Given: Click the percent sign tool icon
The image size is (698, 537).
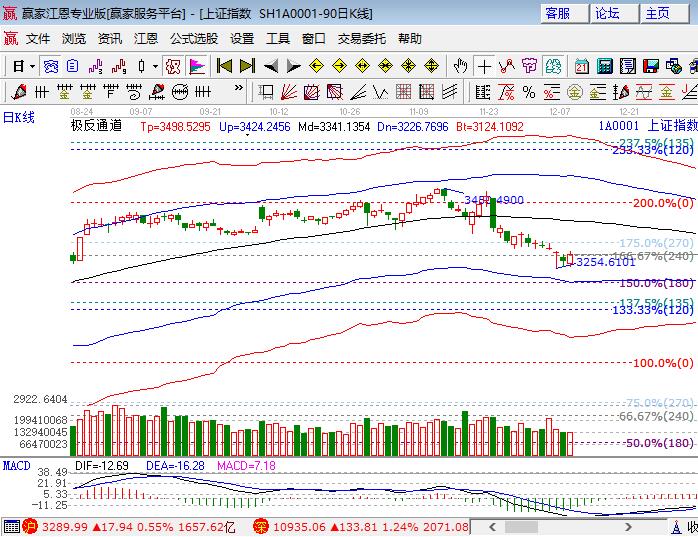Looking at the screenshot, I should point(529,92).
